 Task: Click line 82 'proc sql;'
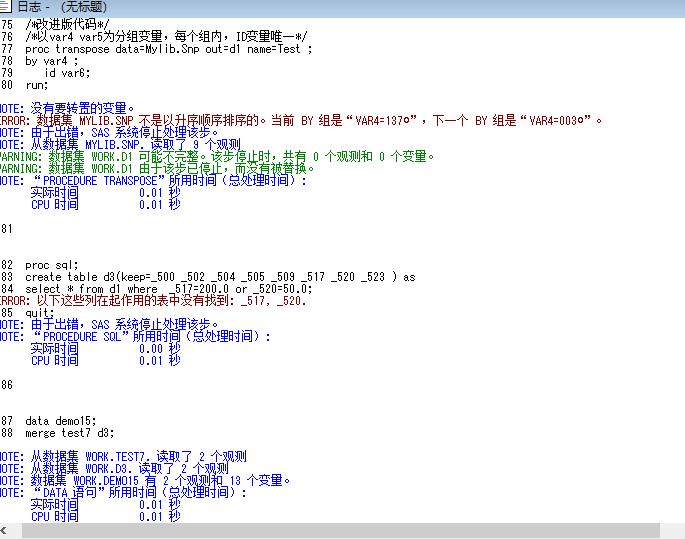click(52, 265)
